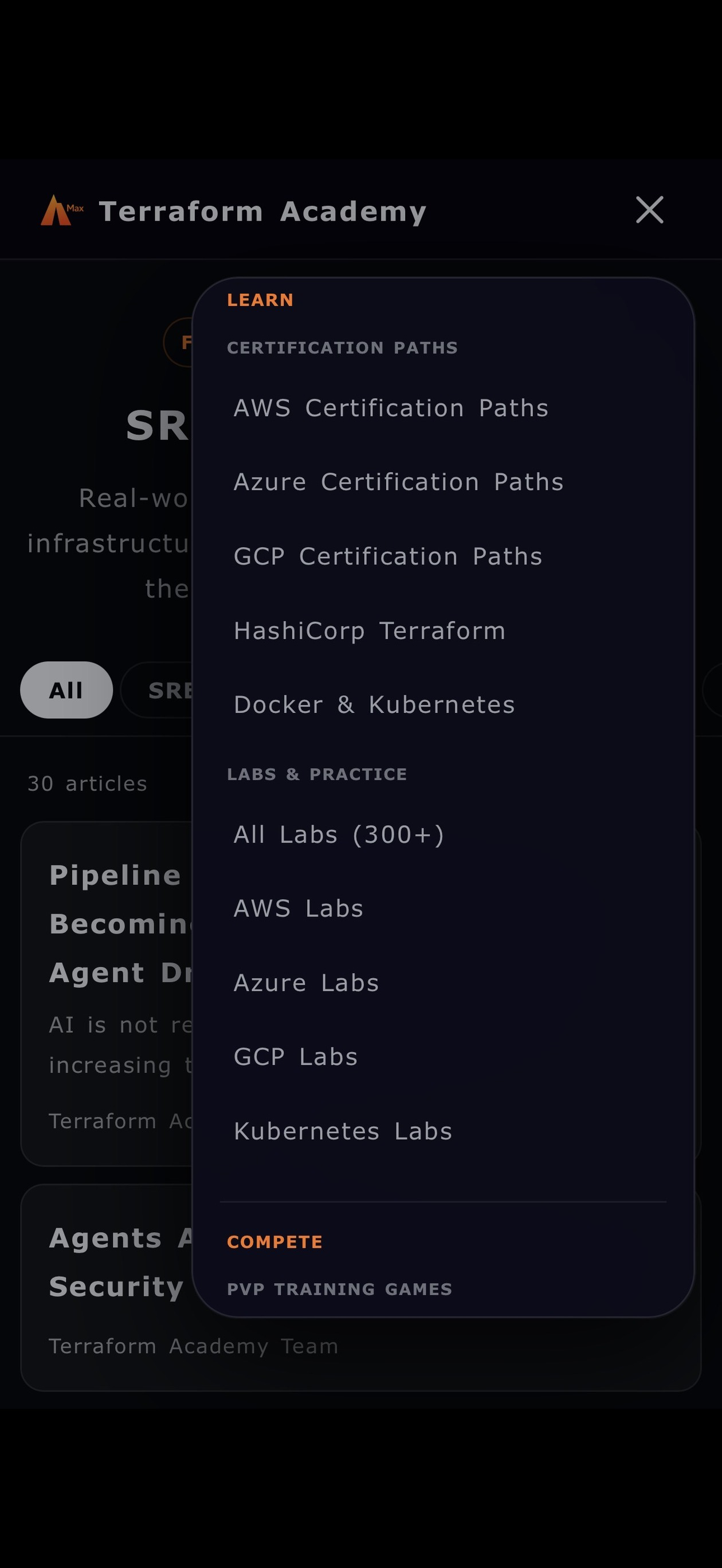Click the PVP TRAINING GAMES subheading
The height and width of the screenshot is (1568, 722).
[339, 1289]
